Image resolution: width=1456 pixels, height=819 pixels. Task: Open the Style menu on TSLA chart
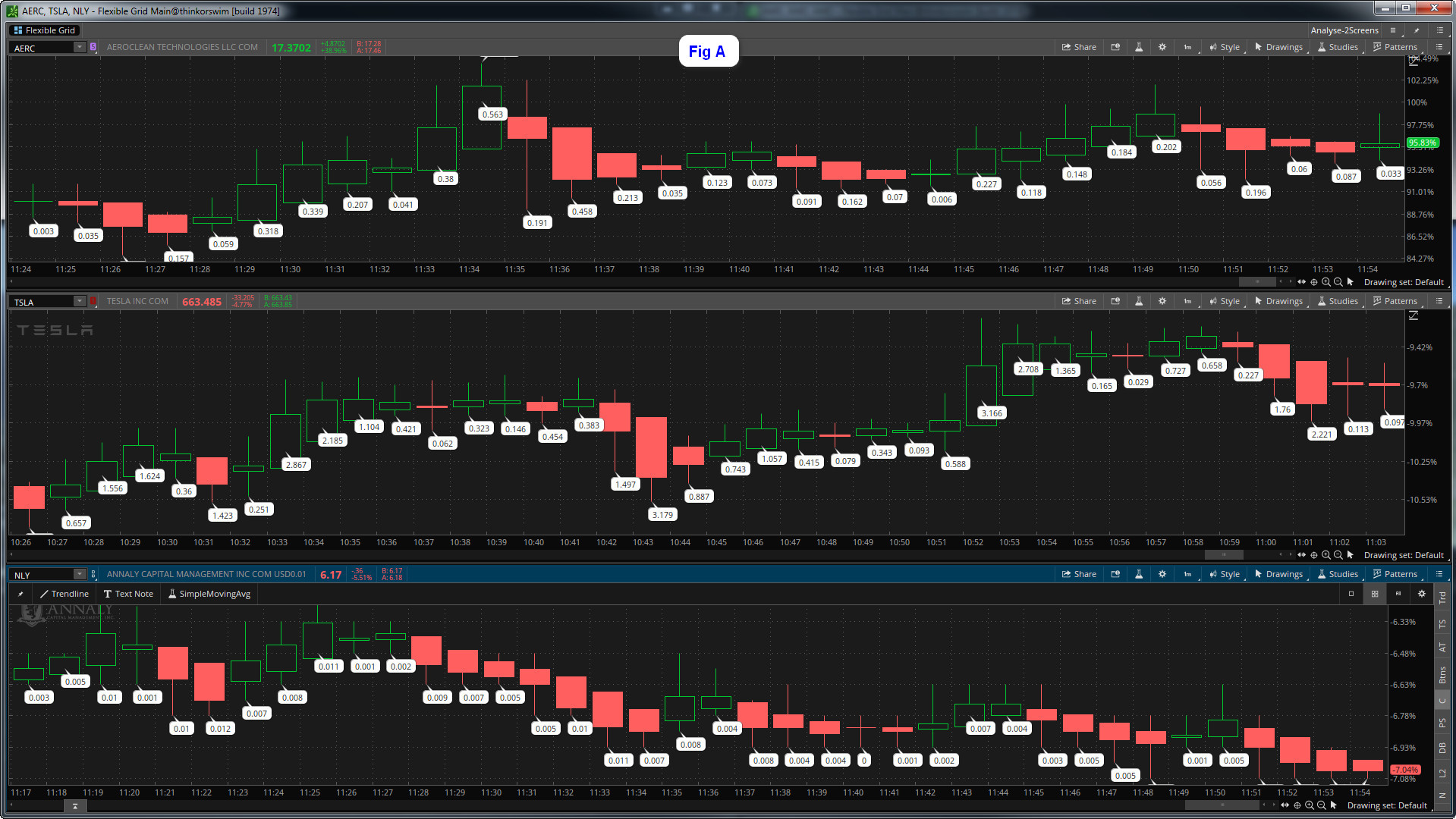click(x=1225, y=301)
